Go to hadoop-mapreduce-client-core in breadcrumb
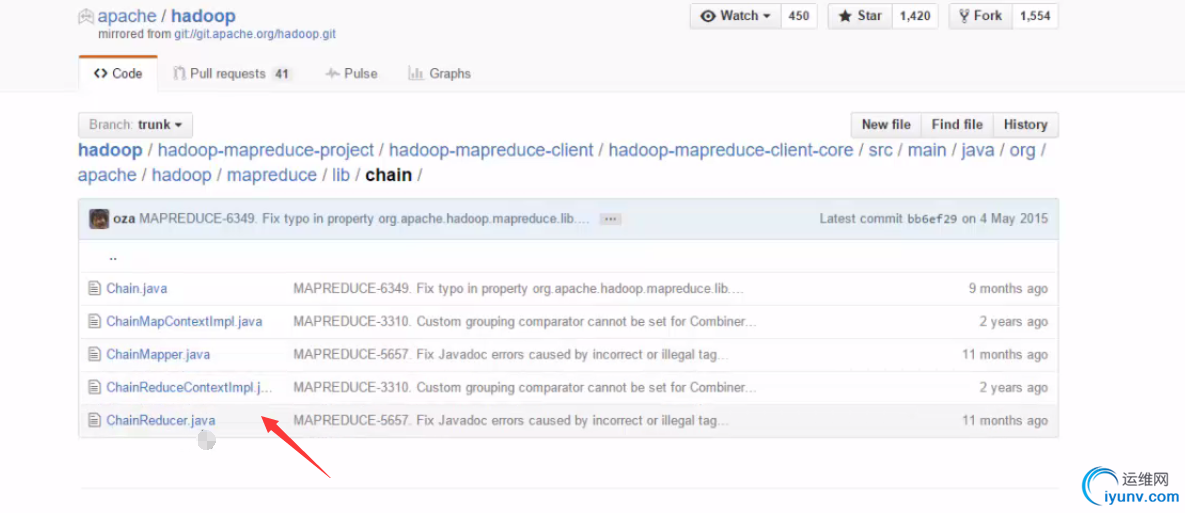The height and width of the screenshot is (513, 1185). 731,150
